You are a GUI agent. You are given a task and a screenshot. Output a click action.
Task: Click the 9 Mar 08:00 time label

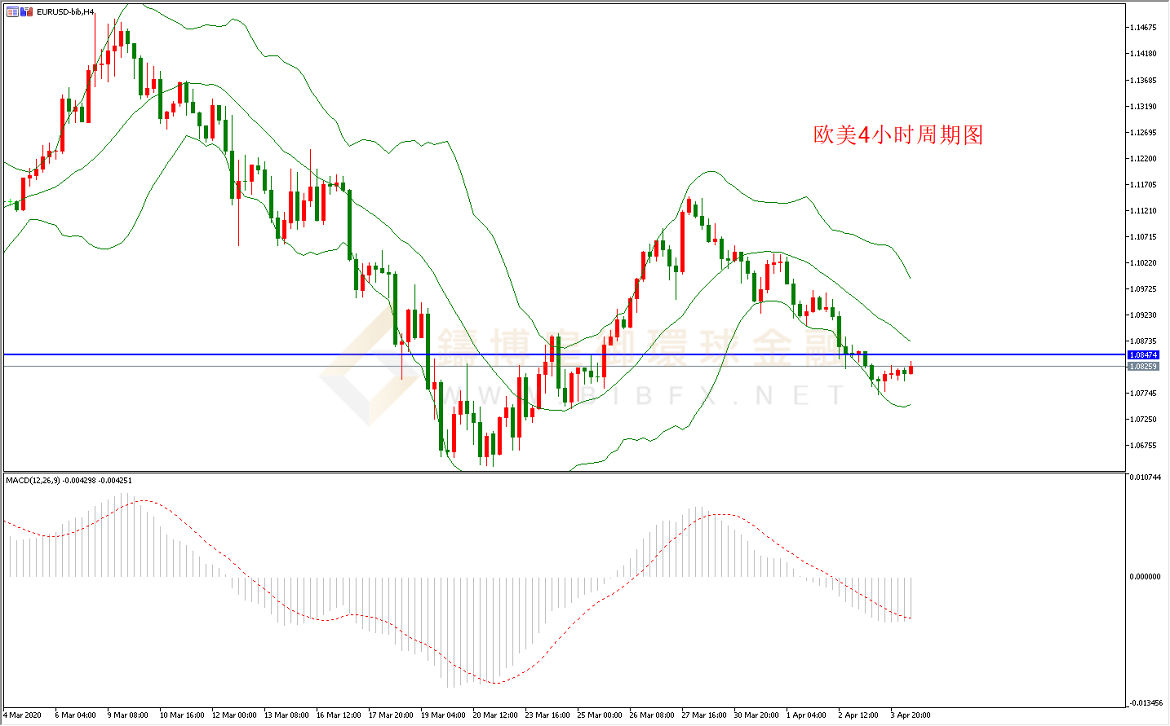point(127,716)
